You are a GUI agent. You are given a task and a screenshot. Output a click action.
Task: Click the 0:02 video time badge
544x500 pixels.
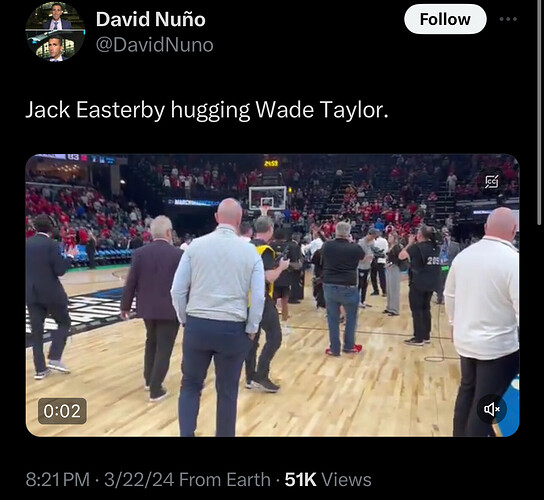[x=62, y=411]
